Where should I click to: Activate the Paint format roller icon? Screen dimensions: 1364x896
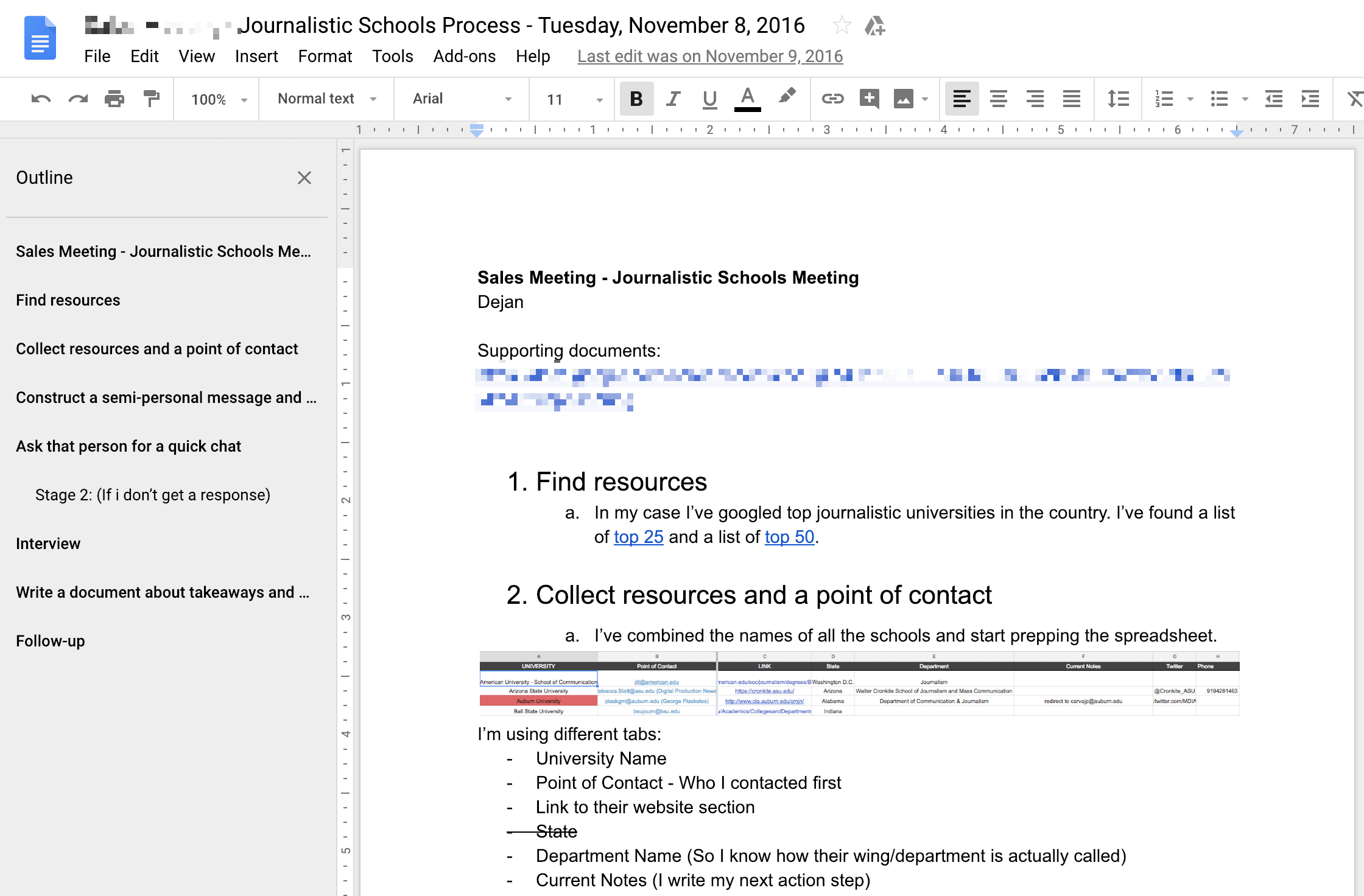click(x=151, y=99)
